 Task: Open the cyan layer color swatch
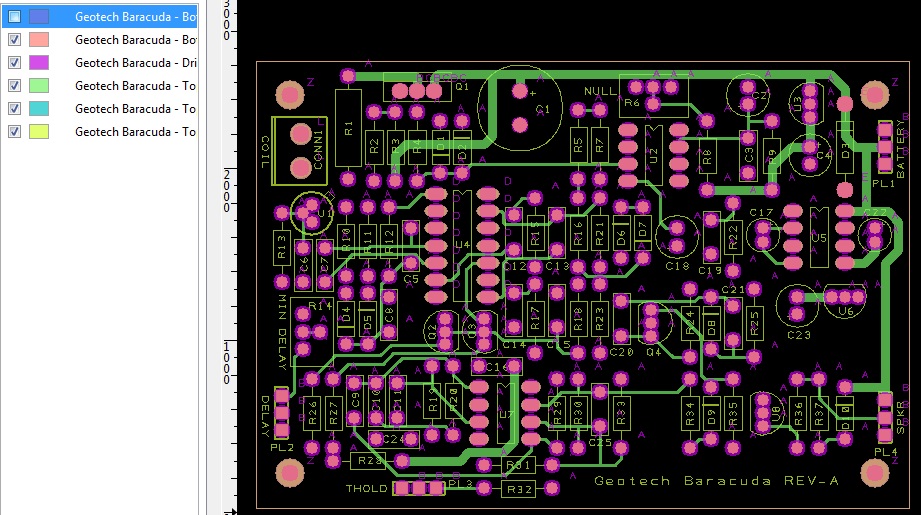coord(39,109)
